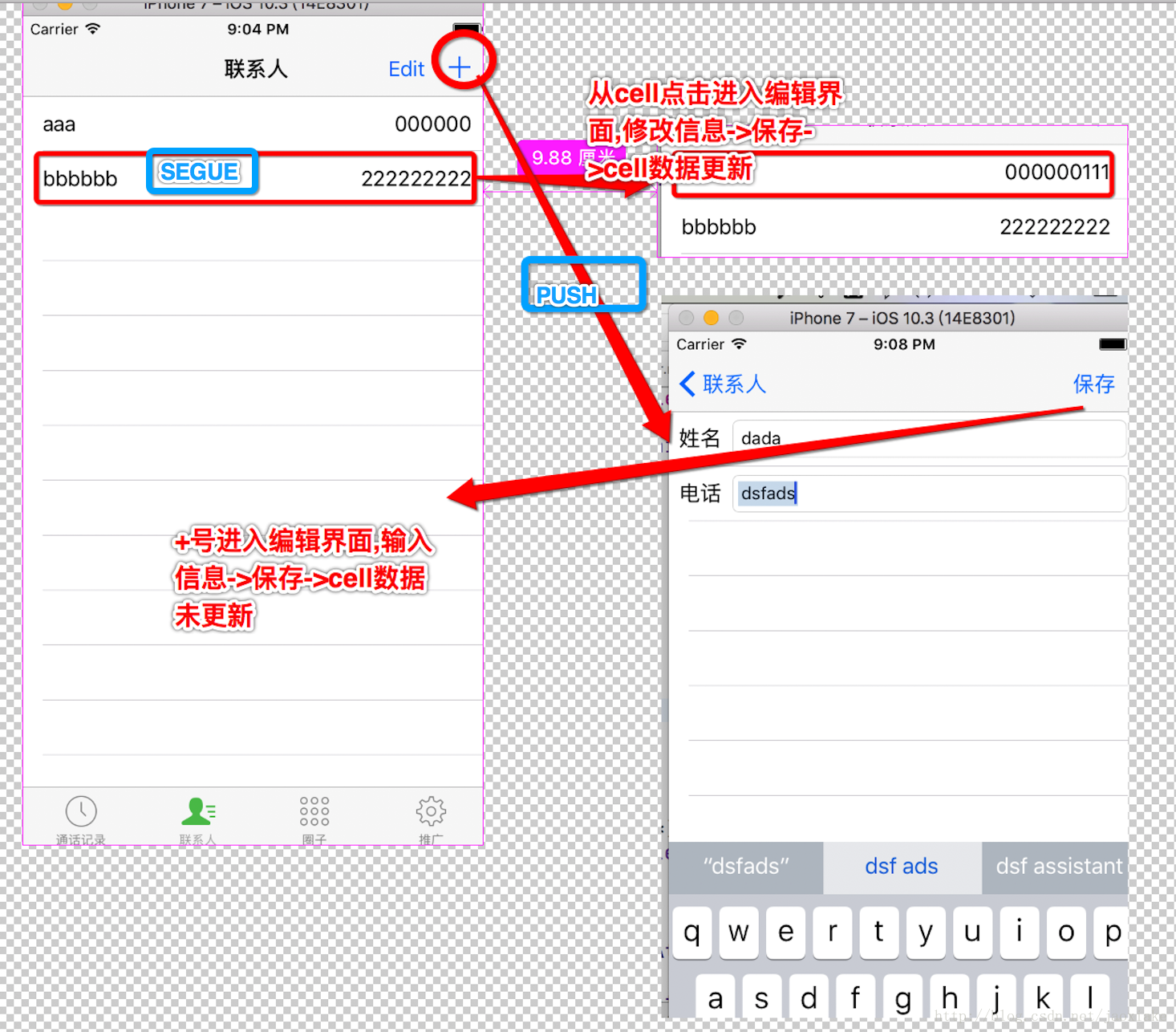
Task: Click the Wi-Fi icon in the 9:08 PM status bar
Action: tap(739, 343)
